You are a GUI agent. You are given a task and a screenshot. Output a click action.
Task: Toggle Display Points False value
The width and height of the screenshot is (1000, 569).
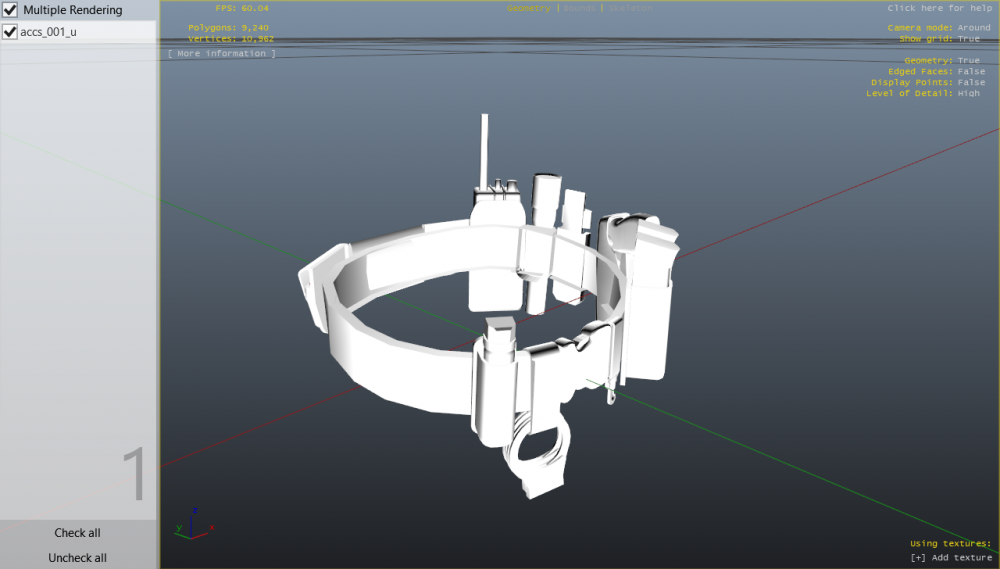coord(971,83)
